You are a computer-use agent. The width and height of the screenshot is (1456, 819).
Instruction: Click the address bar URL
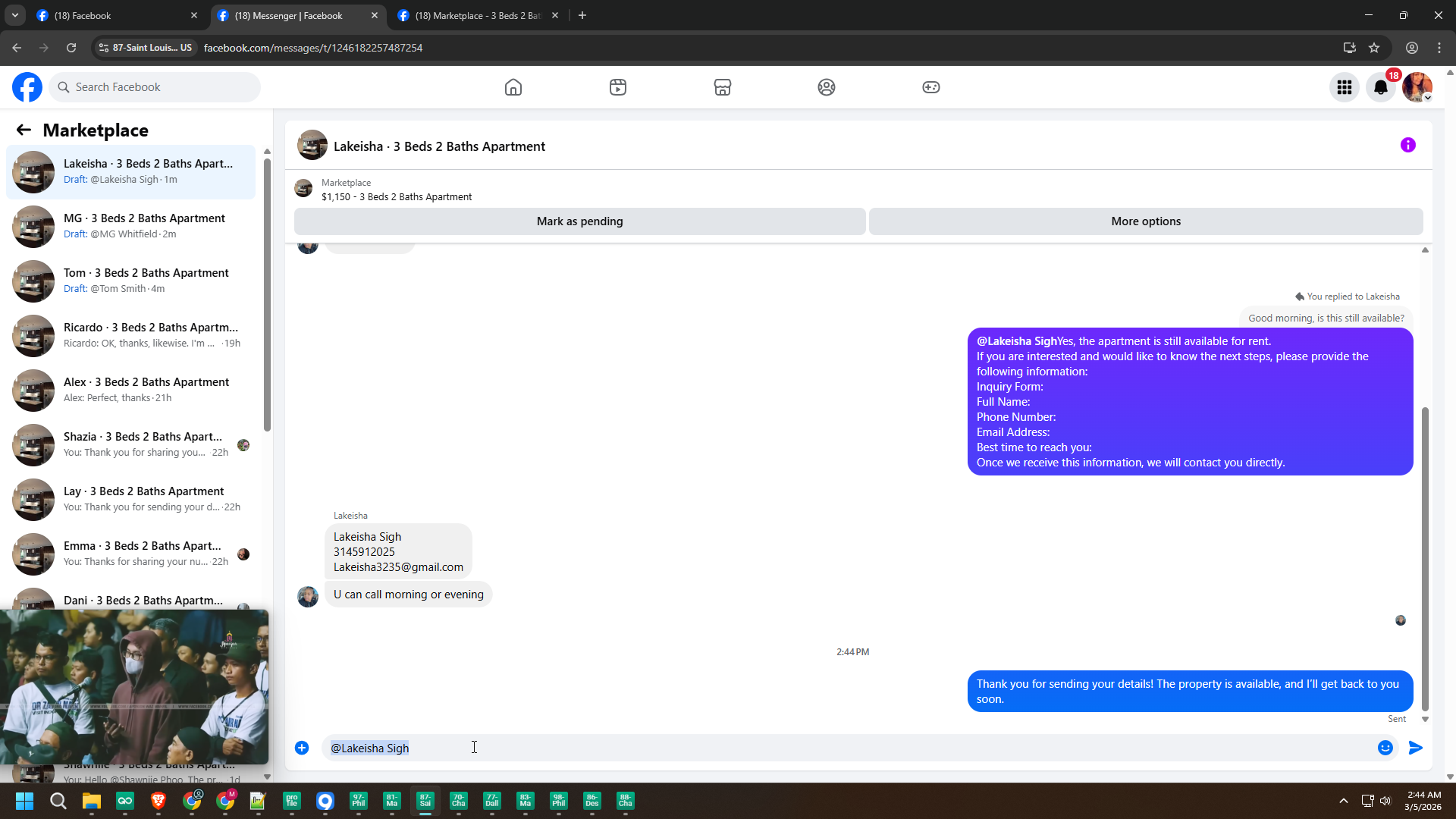tap(313, 48)
